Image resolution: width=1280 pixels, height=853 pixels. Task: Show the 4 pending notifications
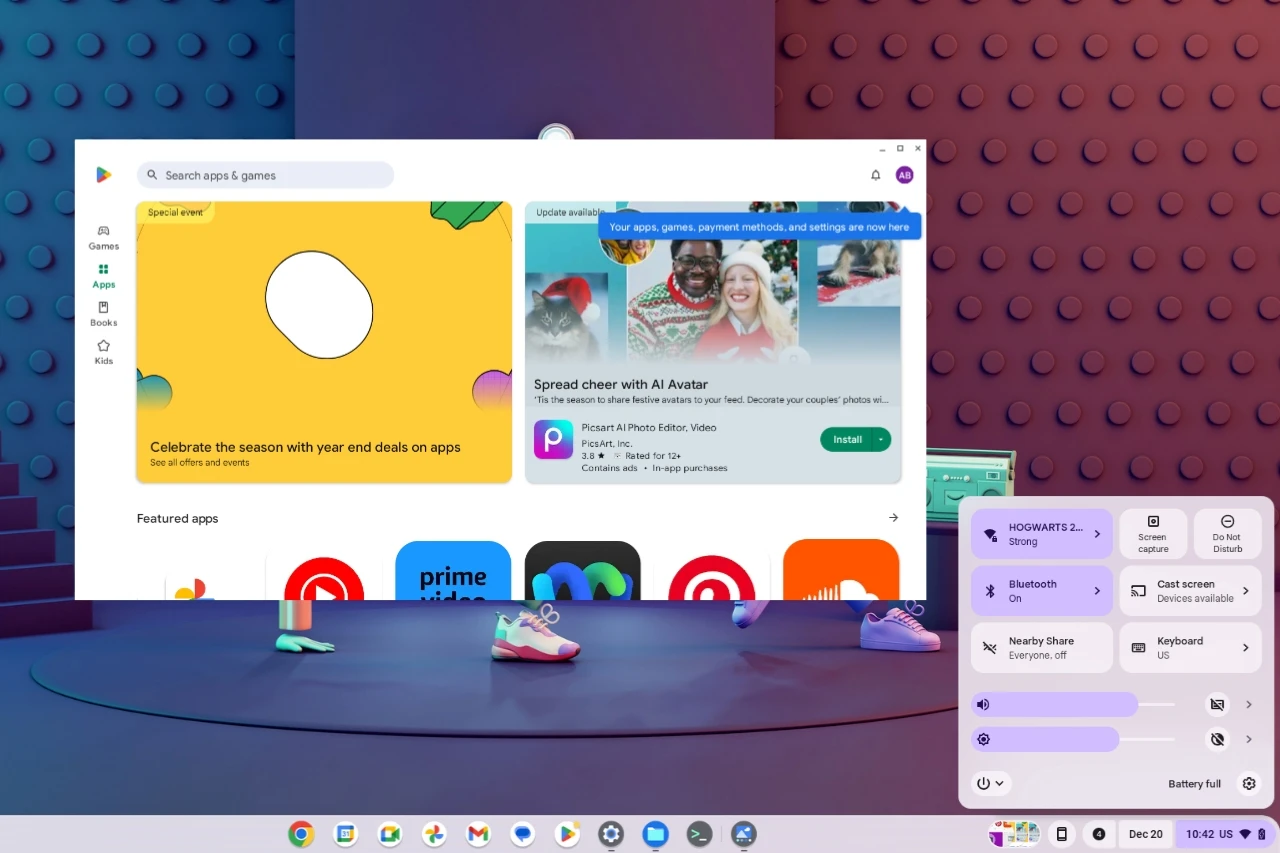[1099, 834]
